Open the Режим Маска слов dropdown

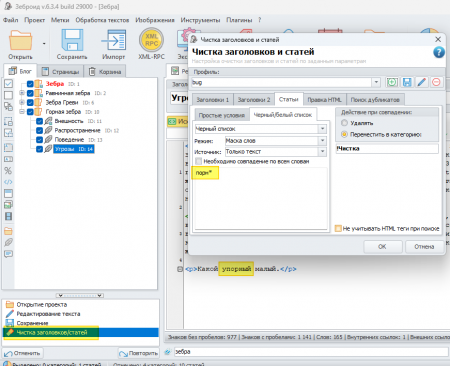[322, 141]
